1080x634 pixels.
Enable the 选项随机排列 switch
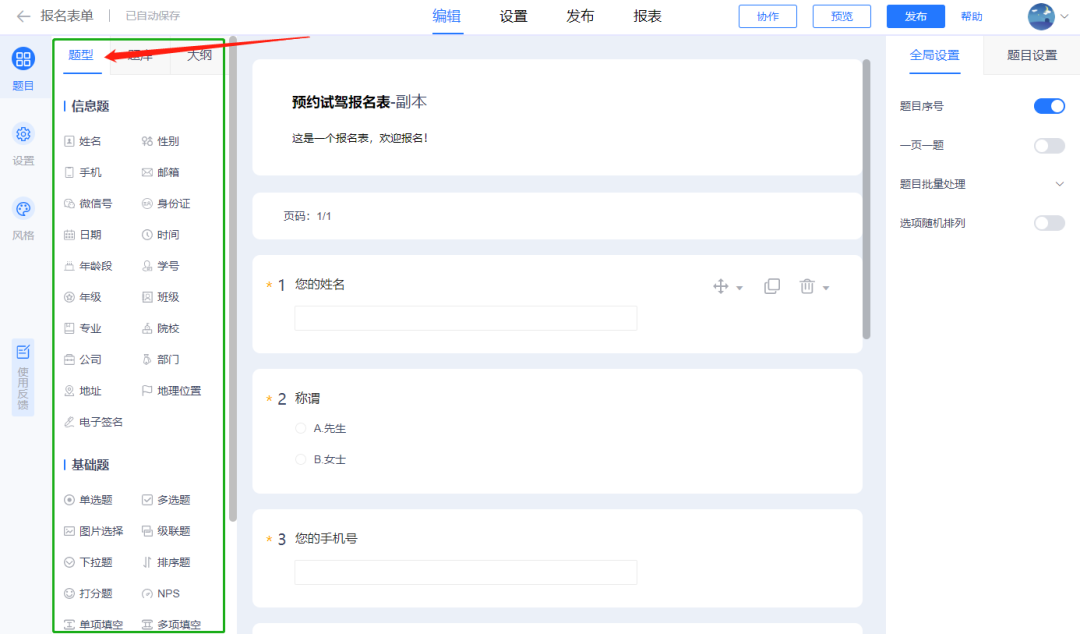pos(1049,223)
